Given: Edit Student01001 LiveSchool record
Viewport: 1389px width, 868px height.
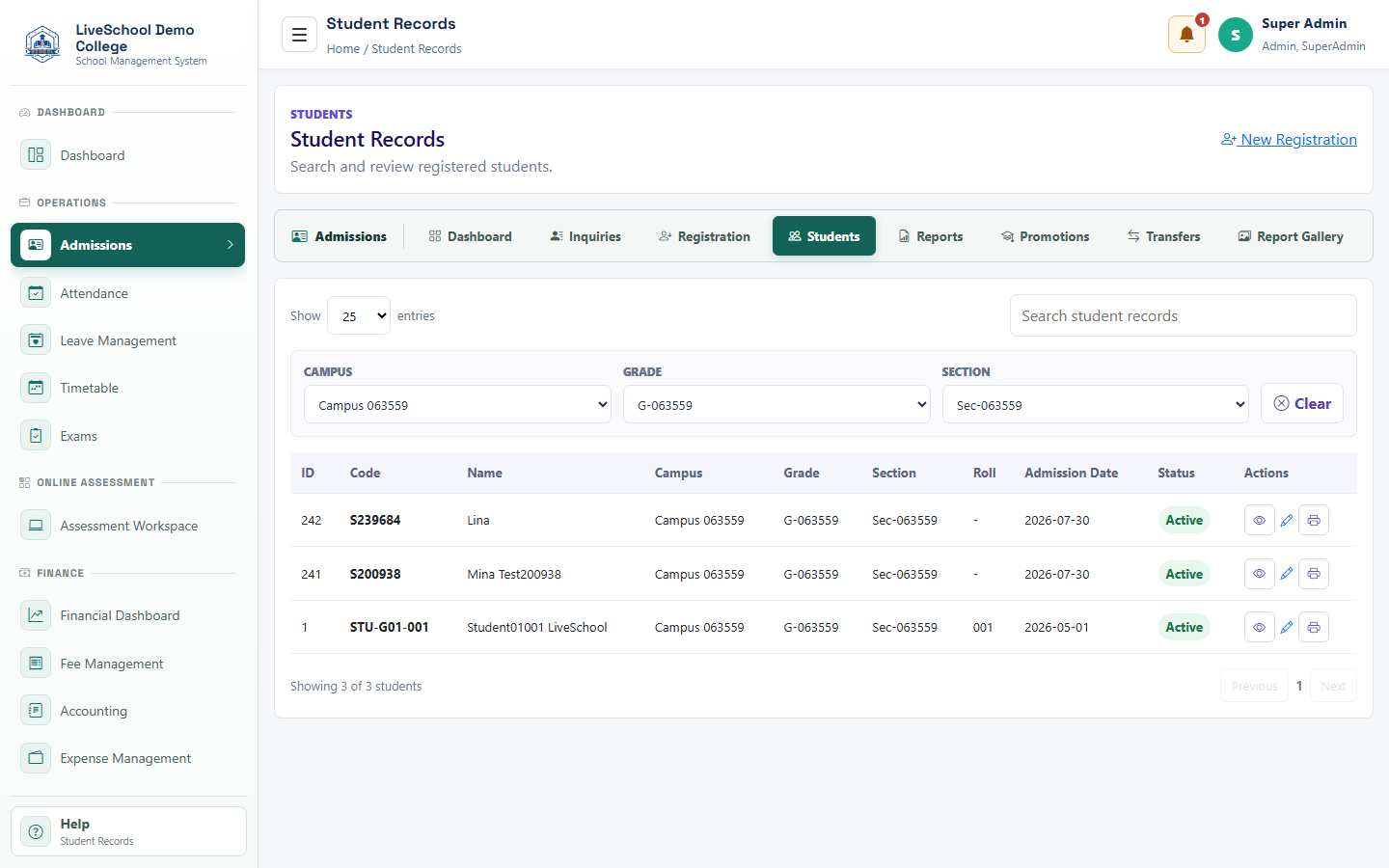Looking at the screenshot, I should pyautogui.click(x=1287, y=627).
